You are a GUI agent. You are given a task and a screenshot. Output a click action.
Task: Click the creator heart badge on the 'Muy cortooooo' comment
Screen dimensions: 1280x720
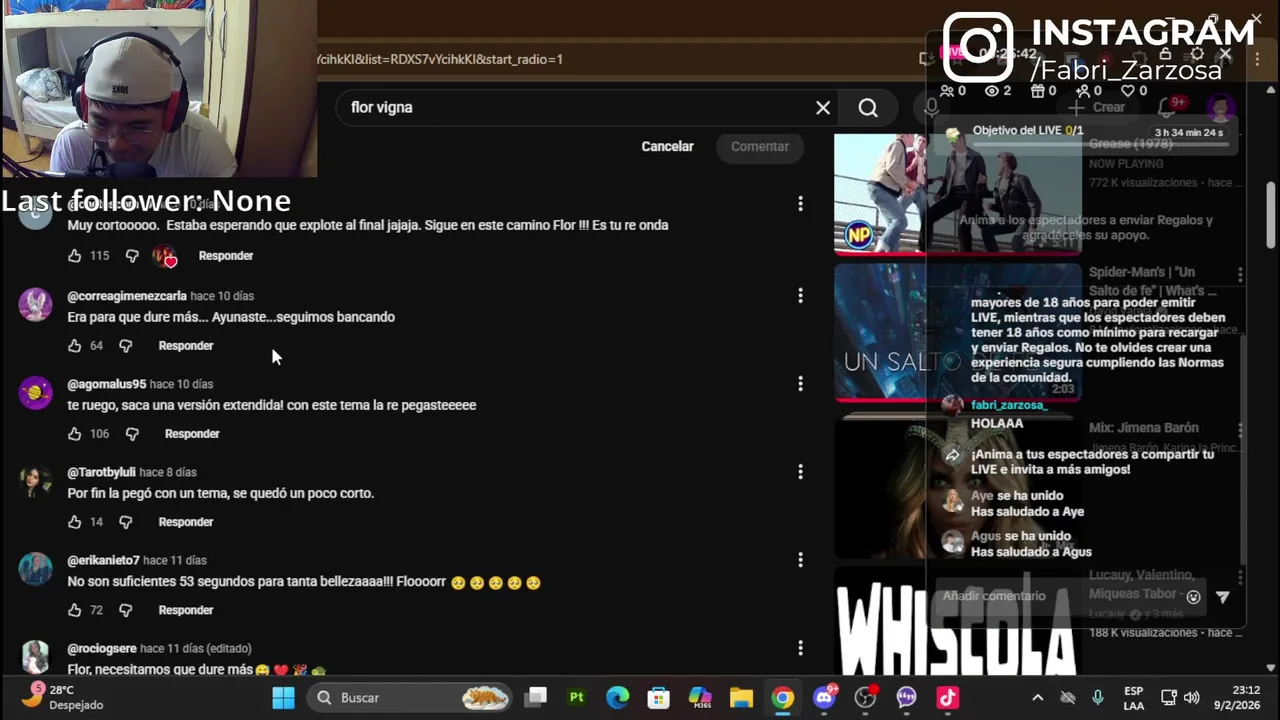[165, 257]
